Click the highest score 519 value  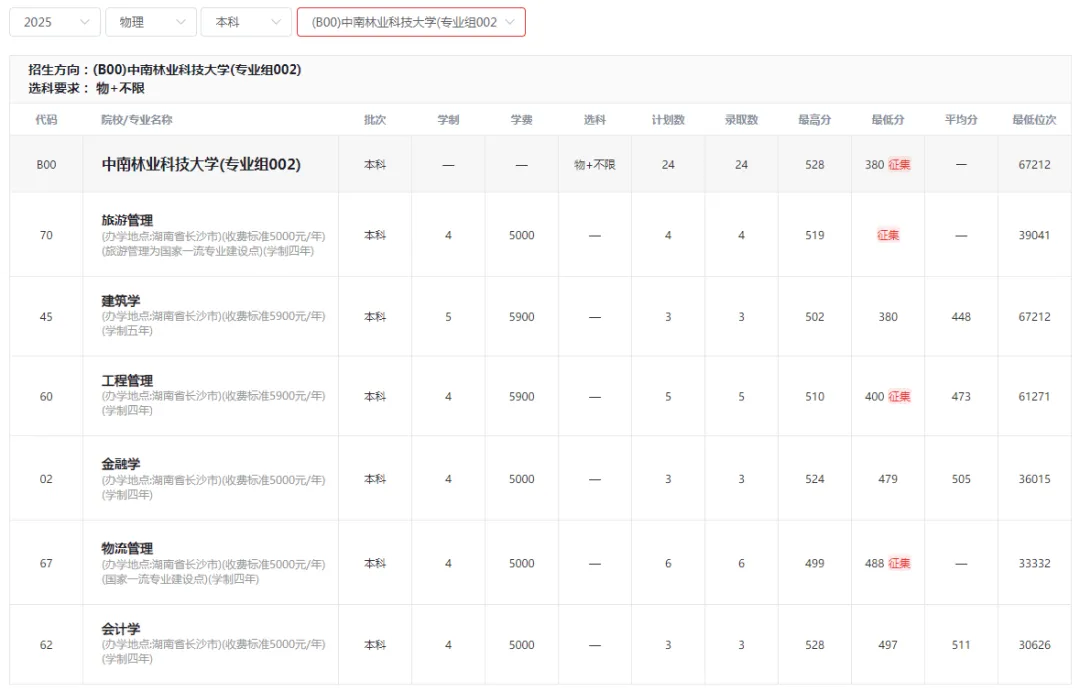pos(815,235)
